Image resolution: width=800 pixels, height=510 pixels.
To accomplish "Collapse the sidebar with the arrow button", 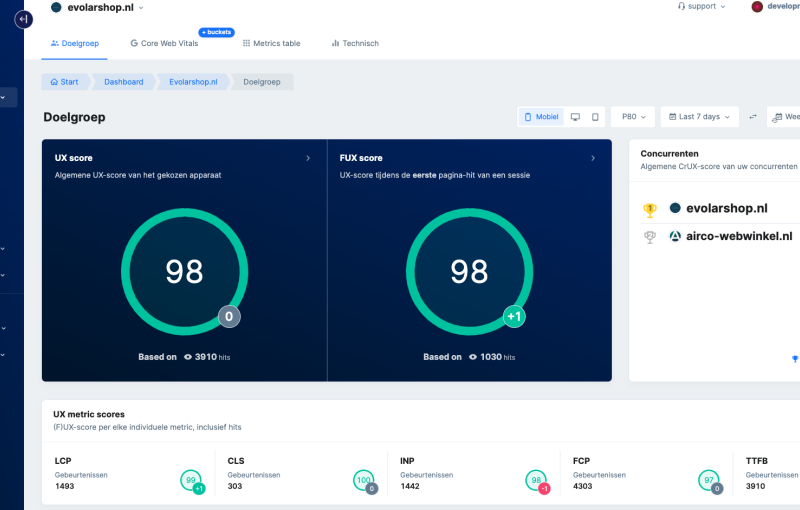I will click(23, 19).
